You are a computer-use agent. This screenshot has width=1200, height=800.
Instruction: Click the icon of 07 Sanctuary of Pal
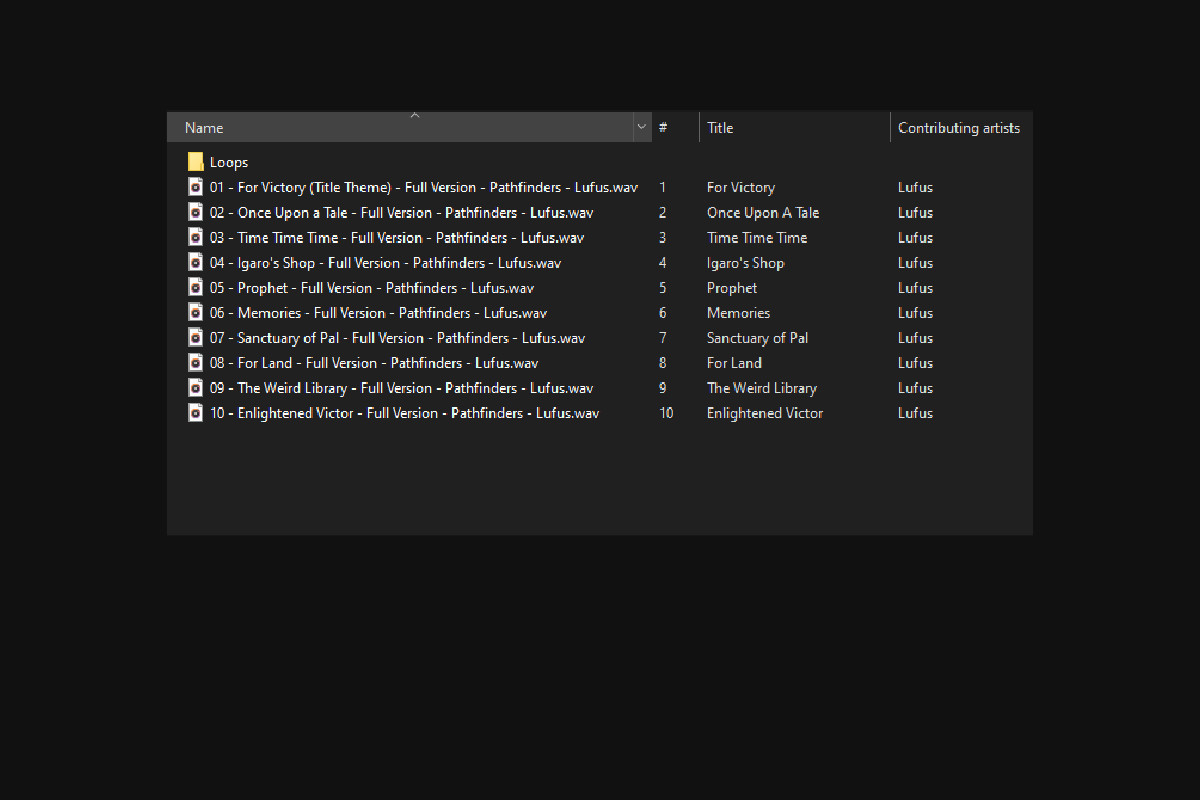click(x=196, y=337)
